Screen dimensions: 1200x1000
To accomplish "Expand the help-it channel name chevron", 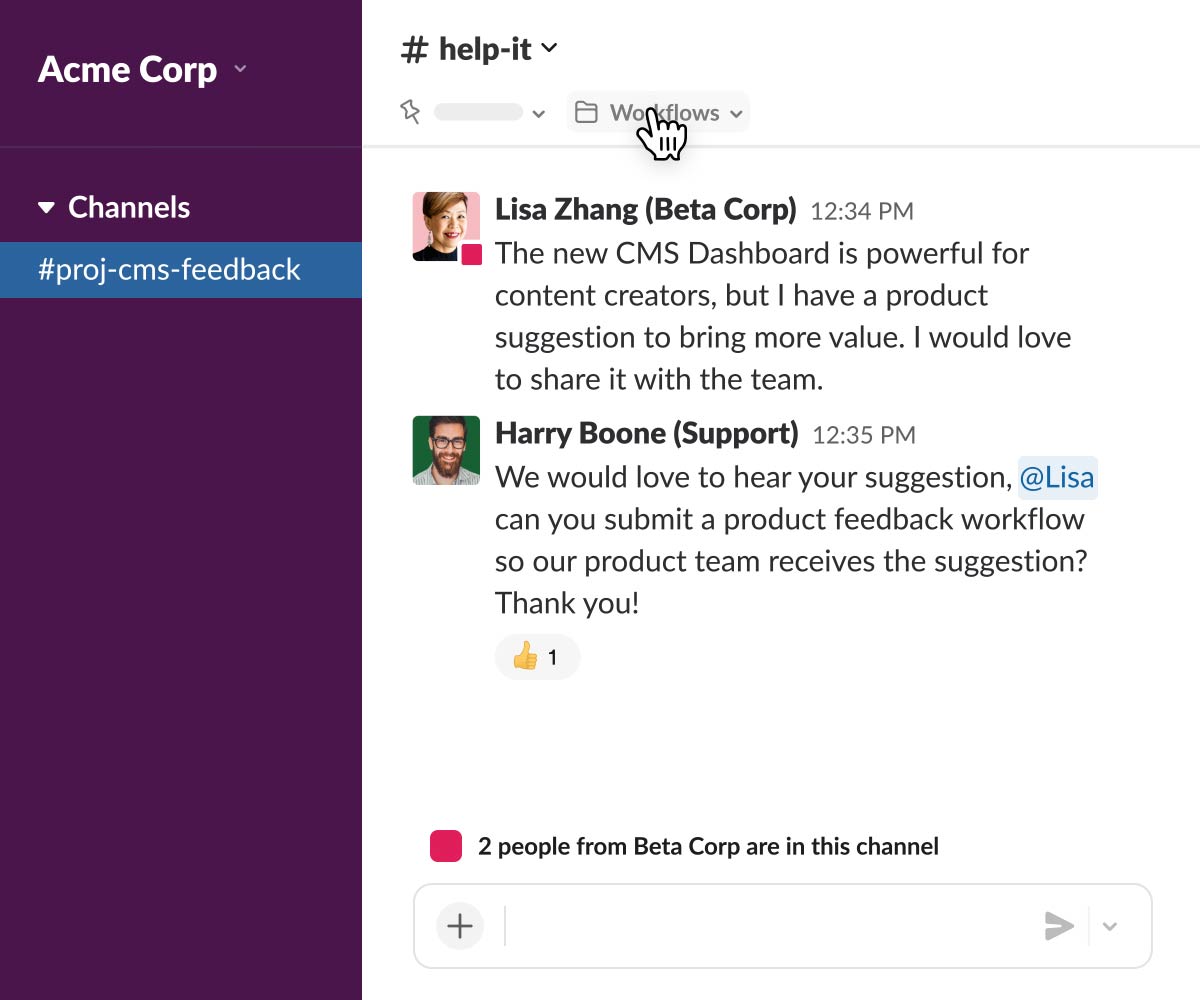I will [x=549, y=48].
